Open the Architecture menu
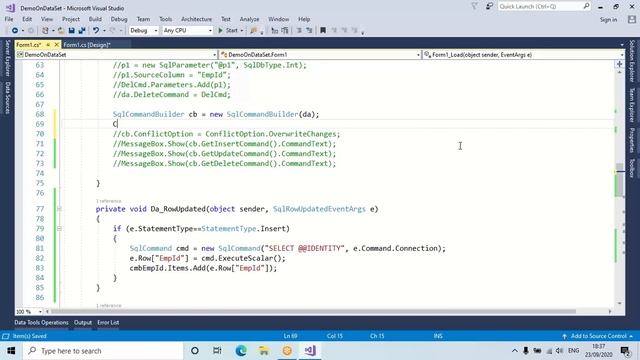This screenshot has height=360, width=640. tap(196, 19)
